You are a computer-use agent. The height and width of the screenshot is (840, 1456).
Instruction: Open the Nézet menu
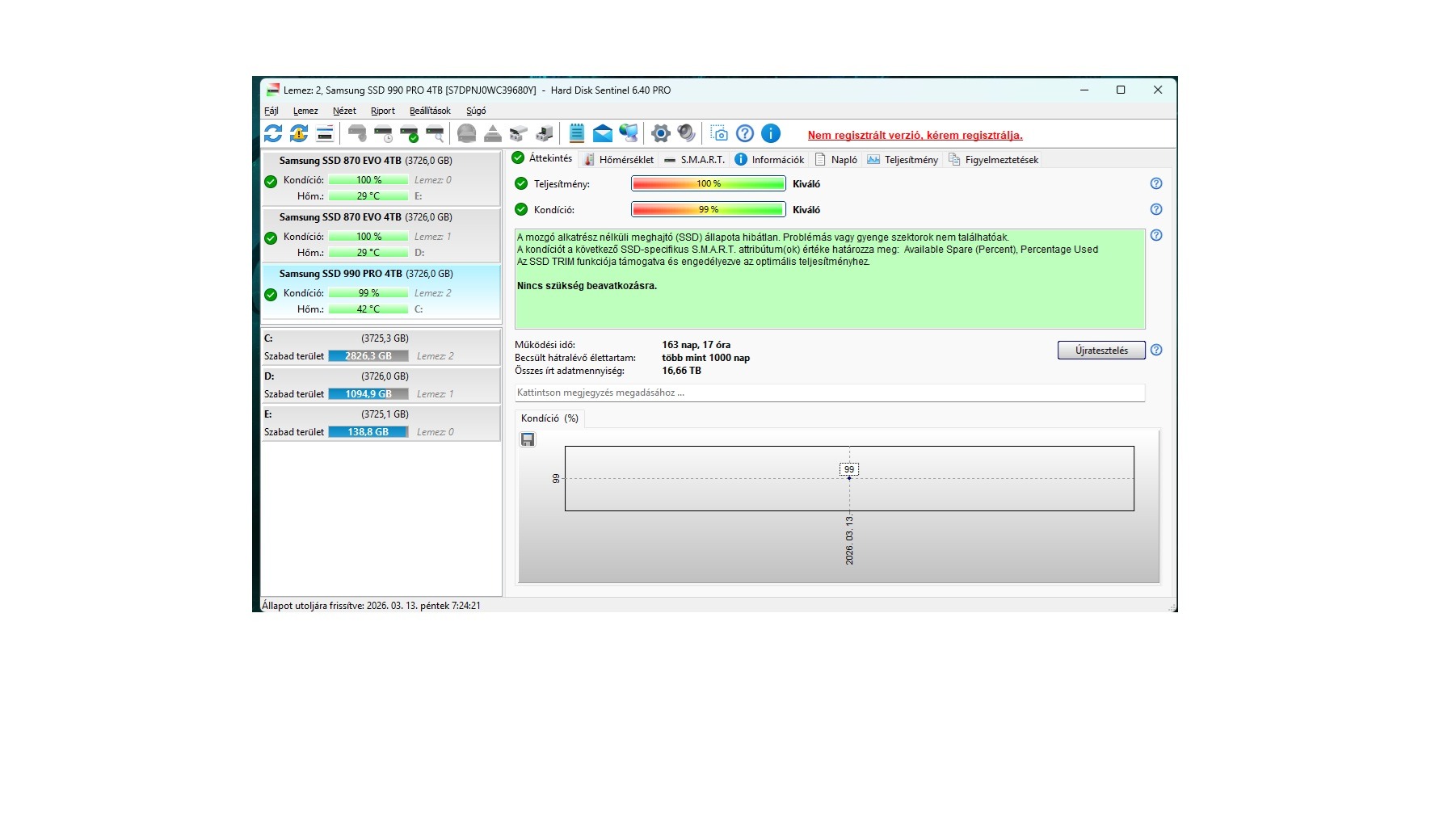(x=344, y=111)
